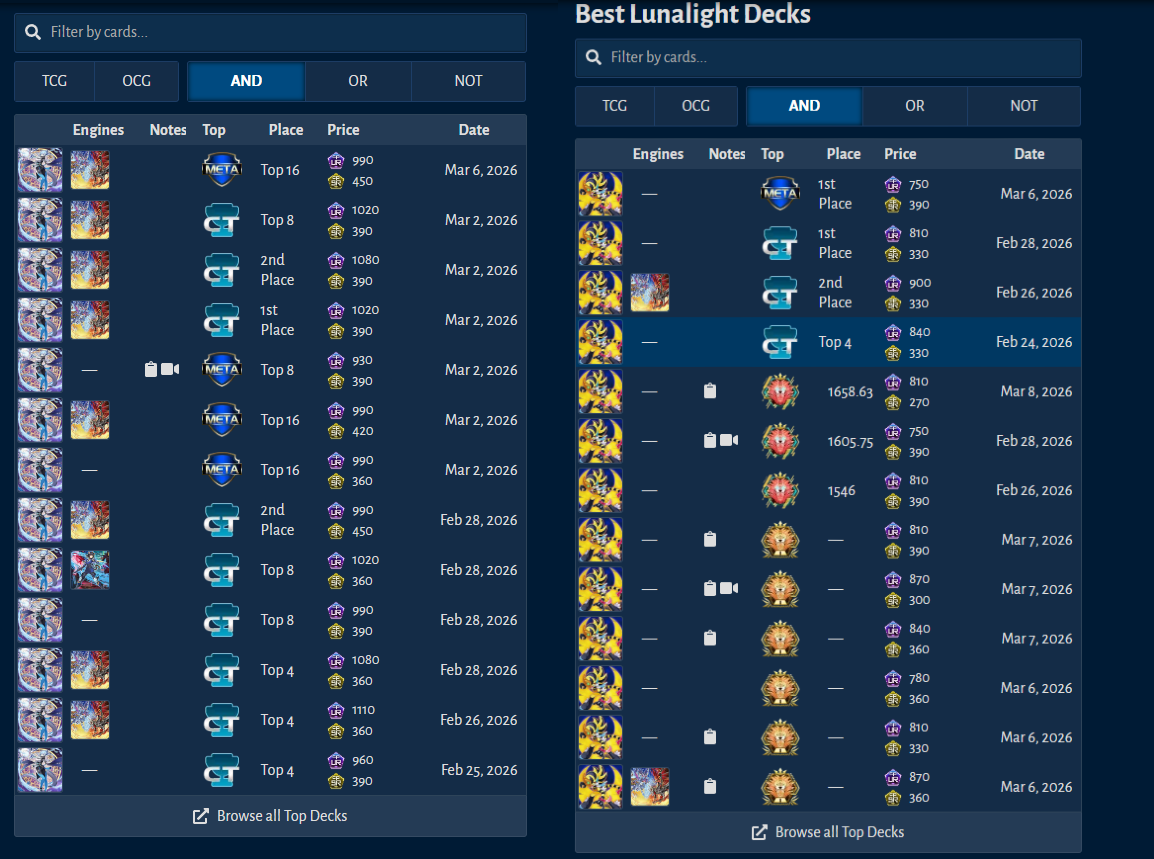The height and width of the screenshot is (859, 1154).
Task: Sort left table by Date header
Action: (474, 130)
